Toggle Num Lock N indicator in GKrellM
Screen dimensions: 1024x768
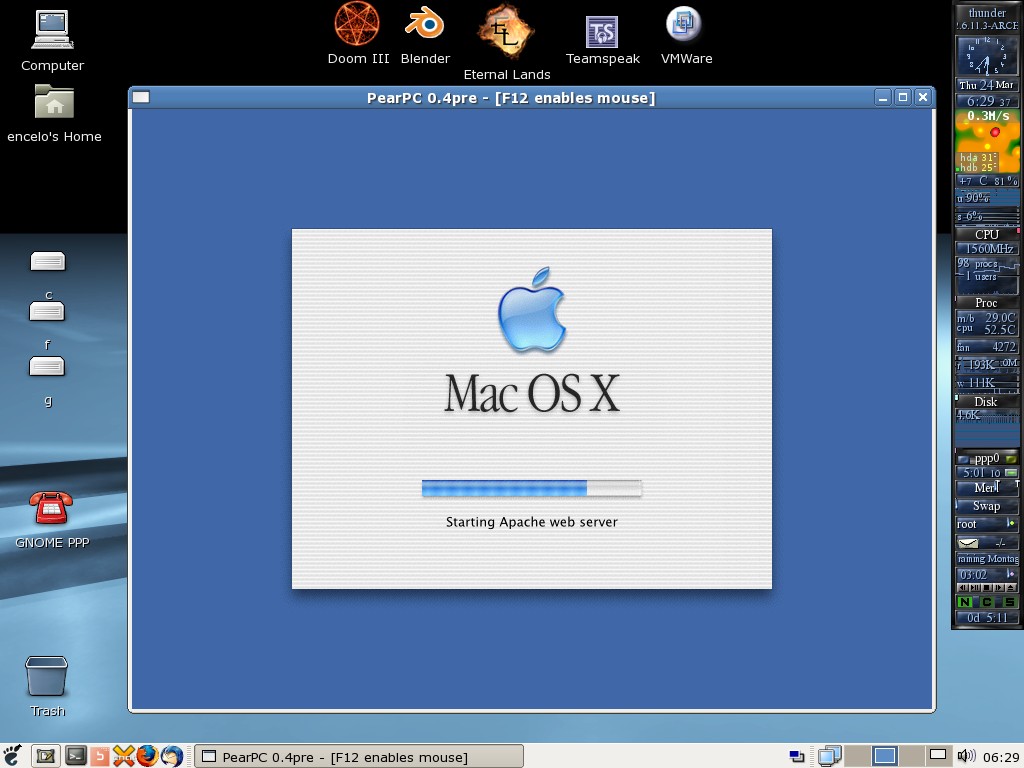tap(965, 601)
